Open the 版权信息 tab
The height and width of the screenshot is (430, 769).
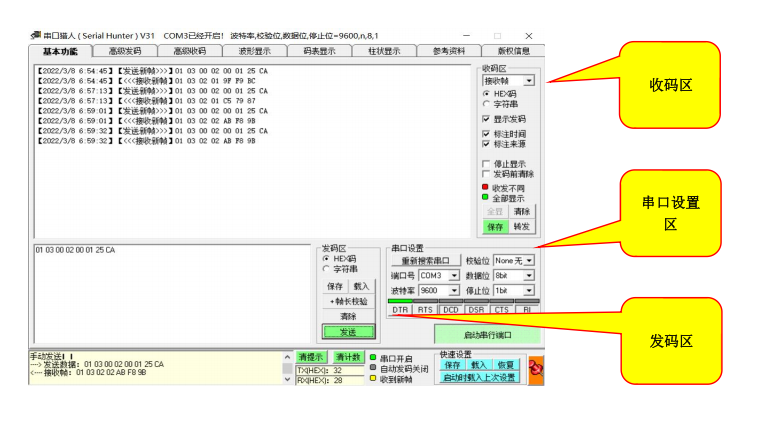[513, 51]
